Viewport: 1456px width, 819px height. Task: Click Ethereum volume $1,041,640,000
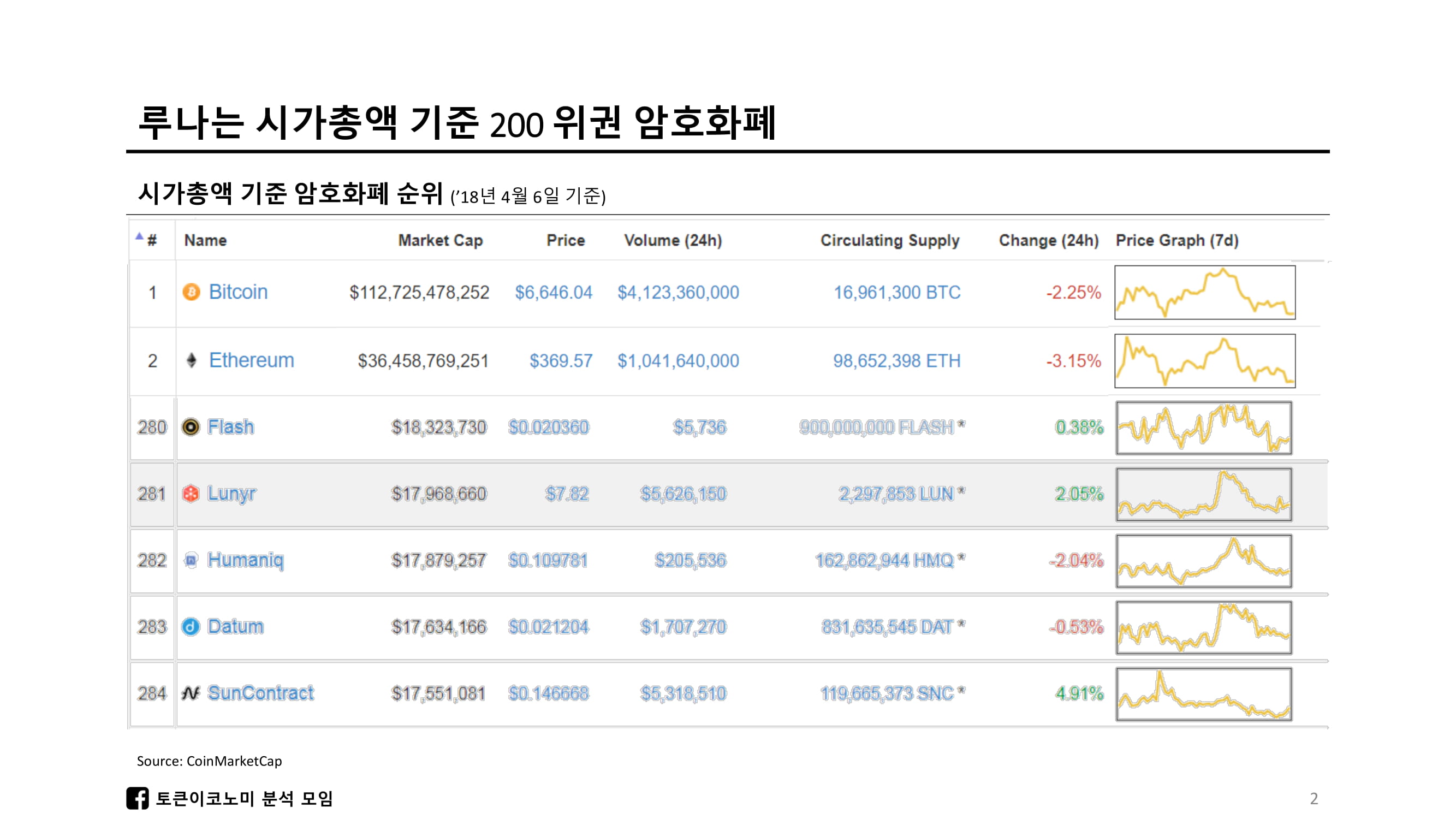[x=678, y=360]
